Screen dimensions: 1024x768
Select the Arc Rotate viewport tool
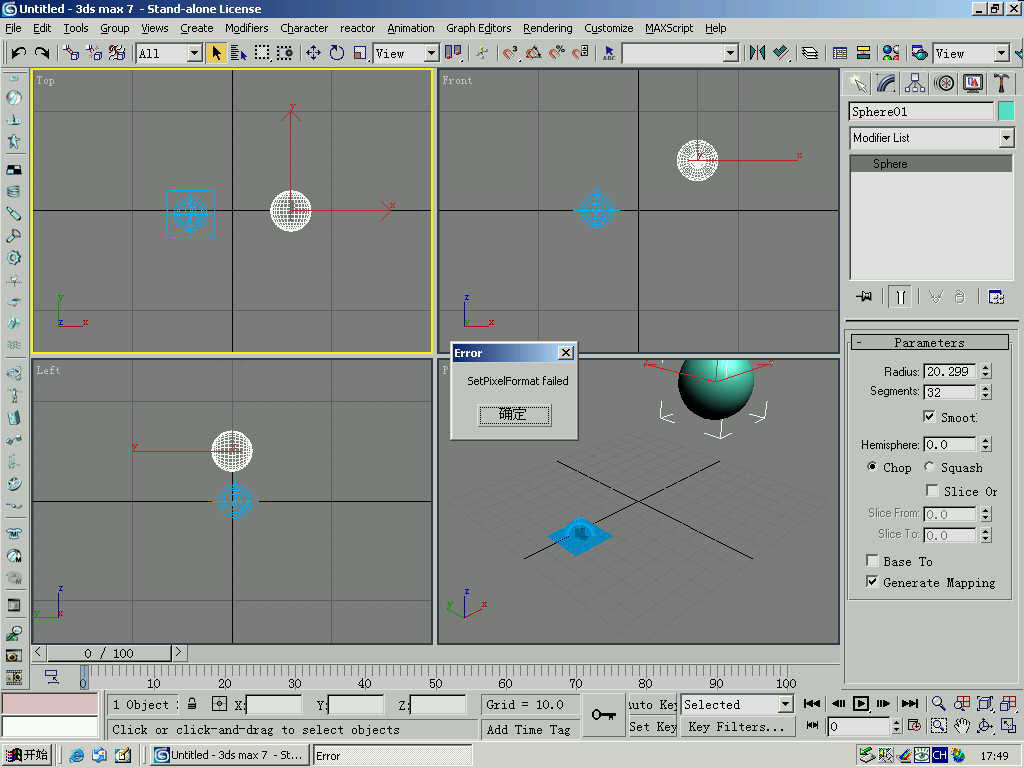[985, 726]
